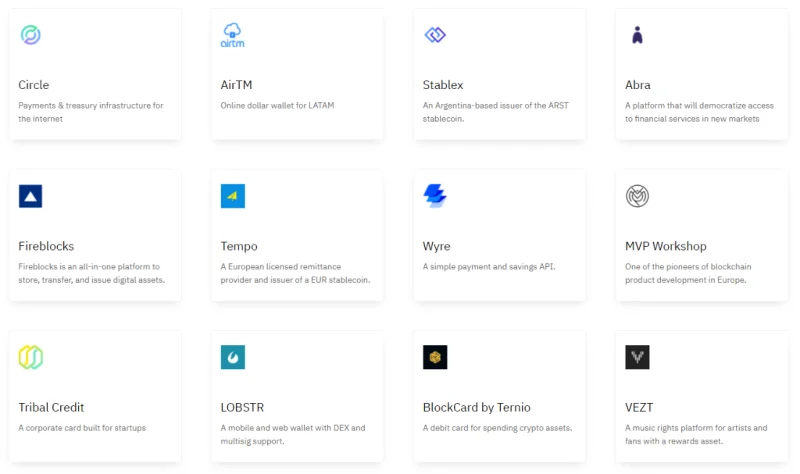Screen dimensions: 800x474
Task: Open the AirTM card title
Action: [236, 85]
